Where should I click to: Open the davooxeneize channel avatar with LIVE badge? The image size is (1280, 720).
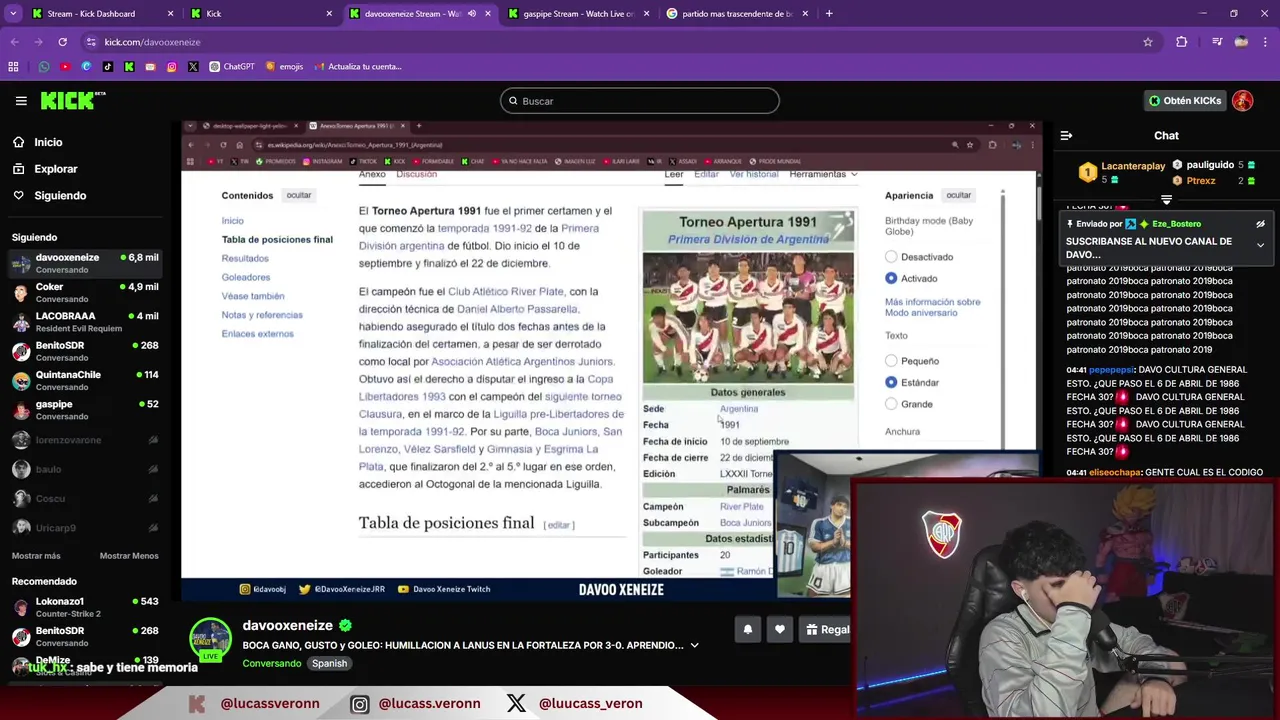(x=210, y=640)
